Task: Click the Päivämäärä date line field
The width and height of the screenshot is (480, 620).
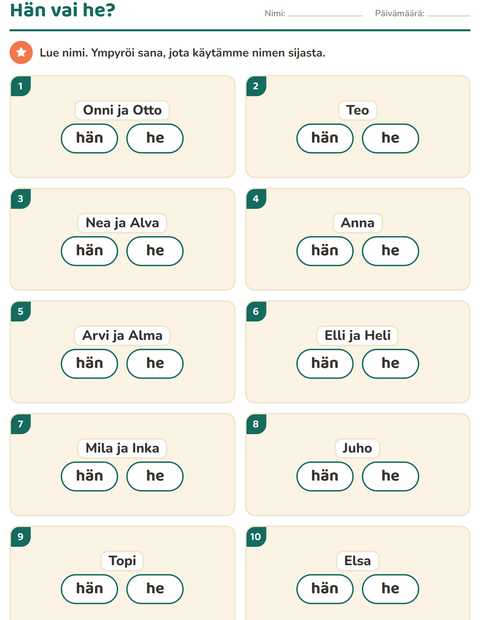Action: click(x=448, y=14)
